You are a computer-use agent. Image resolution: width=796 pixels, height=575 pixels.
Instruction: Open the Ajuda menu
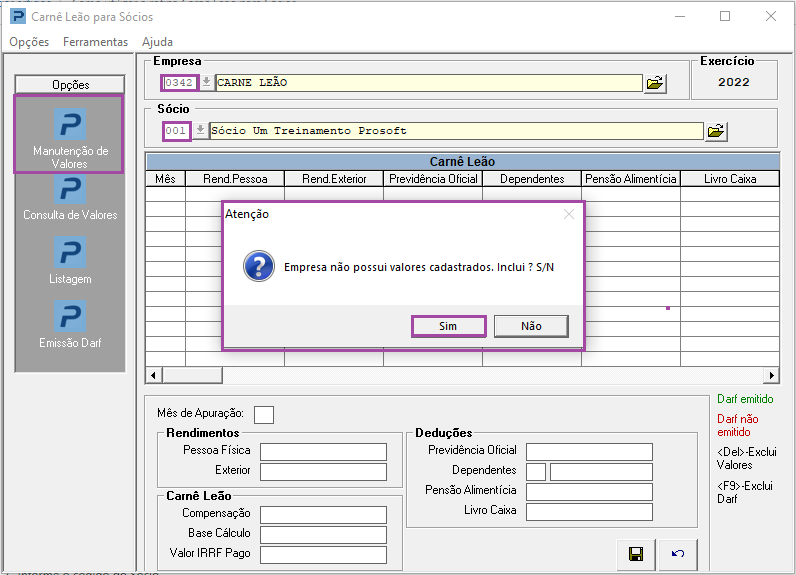[157, 42]
